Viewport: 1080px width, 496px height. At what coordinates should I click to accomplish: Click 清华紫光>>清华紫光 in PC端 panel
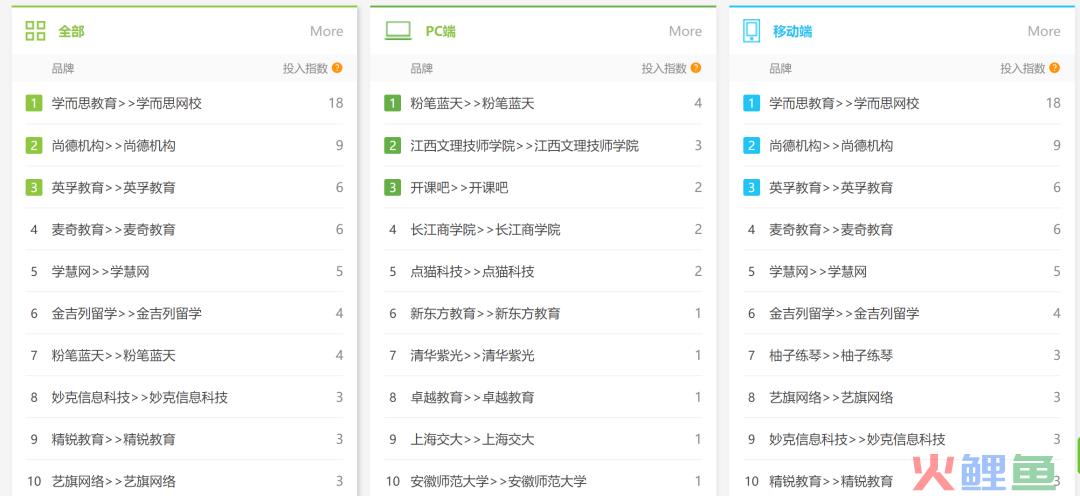coord(472,355)
